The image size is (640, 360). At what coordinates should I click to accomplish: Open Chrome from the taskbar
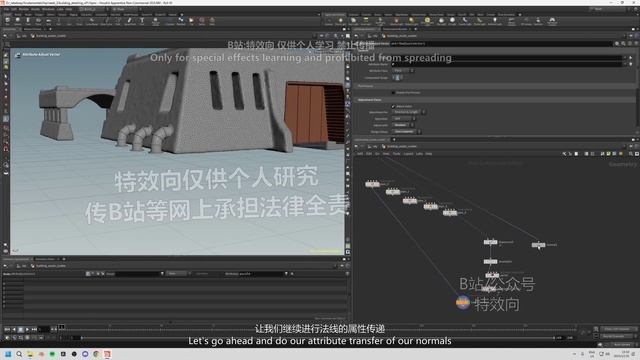[x=96, y=354]
